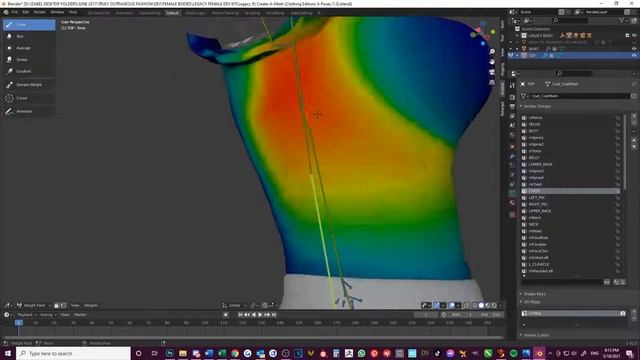
Task: Open the File menu
Action: pyautogui.click(x=15, y=13)
